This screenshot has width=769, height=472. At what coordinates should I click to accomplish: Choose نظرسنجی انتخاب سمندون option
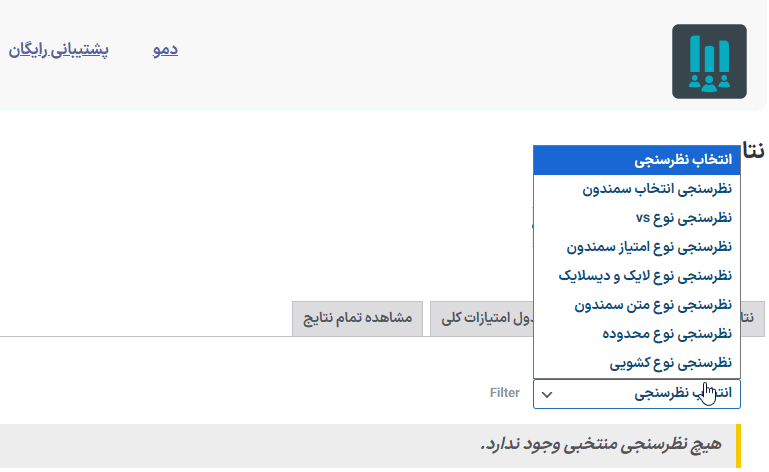pos(637,189)
